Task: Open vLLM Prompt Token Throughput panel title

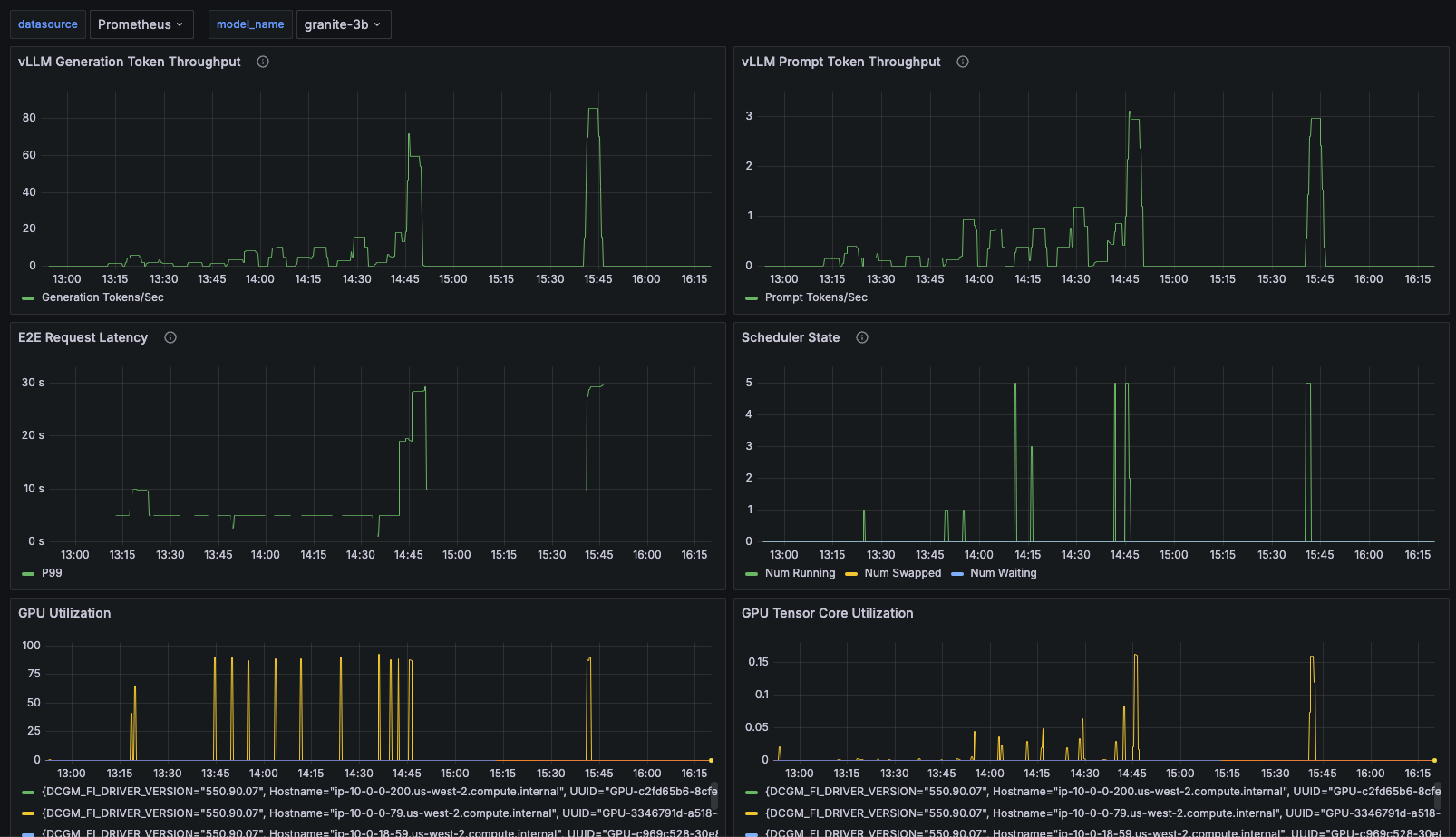Action: 841,62
